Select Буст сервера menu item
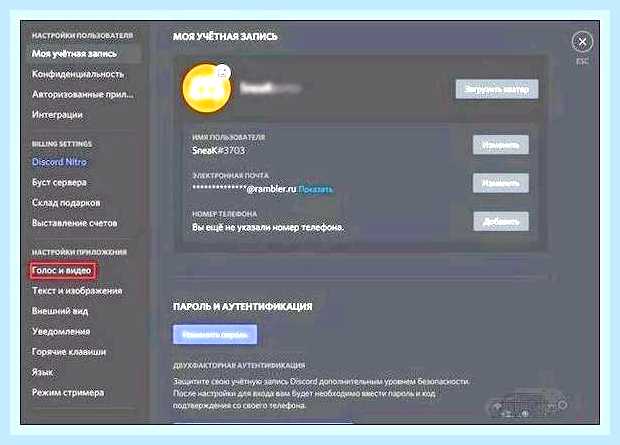 coord(59,182)
